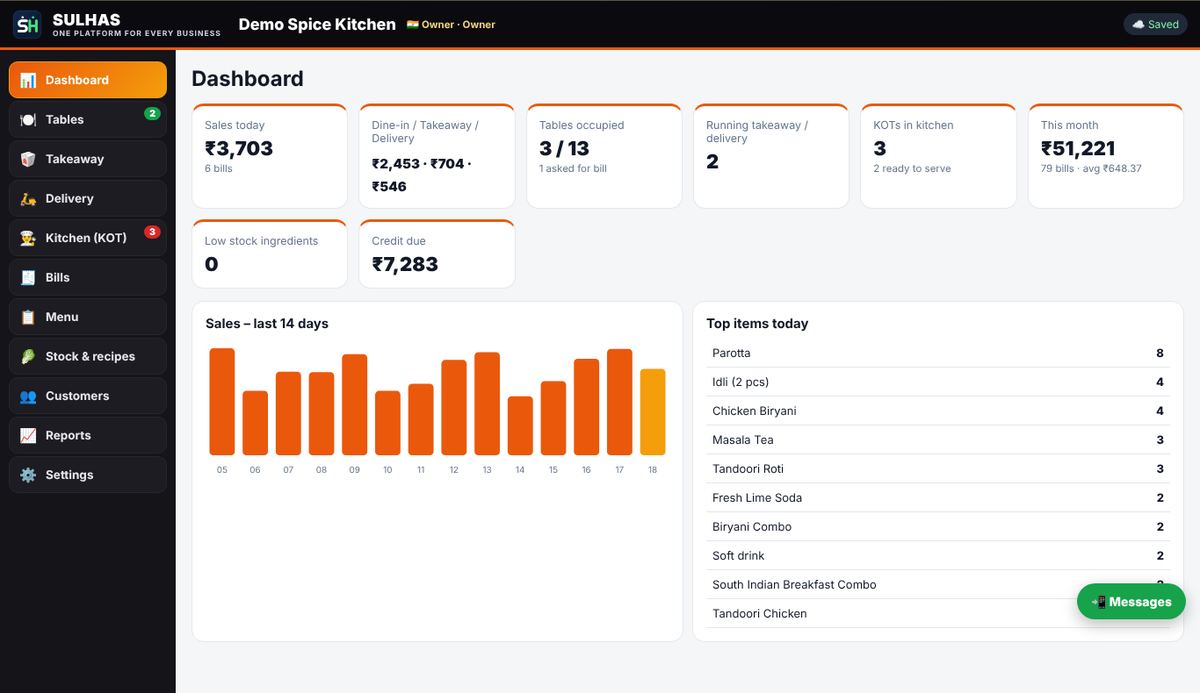Viewport: 1200px width, 693px height.
Task: Click the Tables plate icon
Action: 28,120
